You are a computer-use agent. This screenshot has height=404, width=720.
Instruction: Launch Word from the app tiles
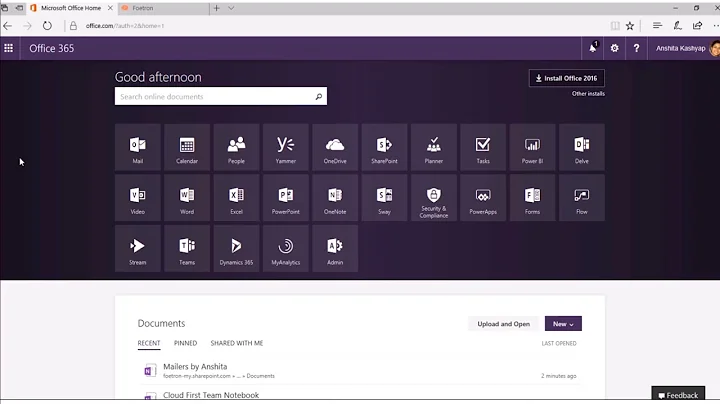point(187,198)
